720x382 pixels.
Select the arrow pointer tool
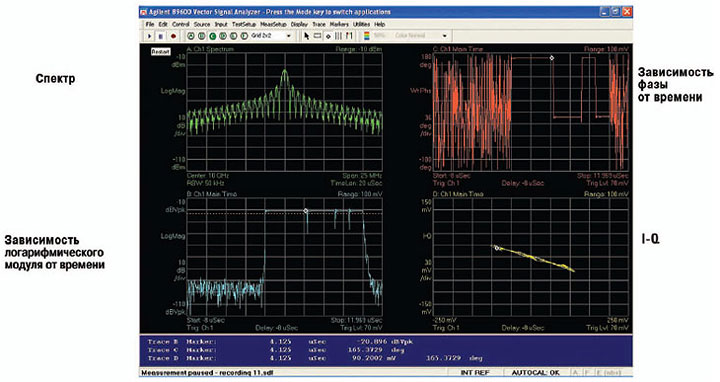(307, 36)
